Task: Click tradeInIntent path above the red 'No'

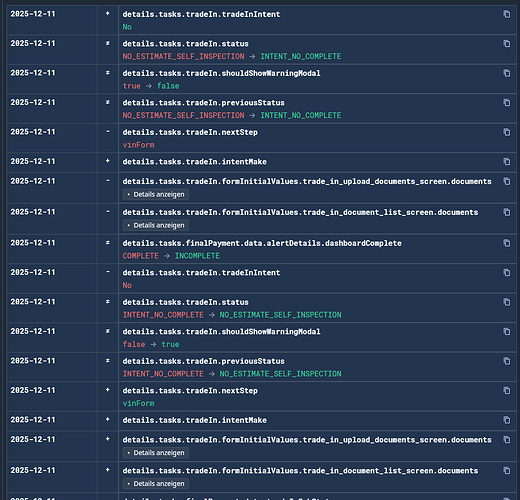Action: (x=201, y=273)
